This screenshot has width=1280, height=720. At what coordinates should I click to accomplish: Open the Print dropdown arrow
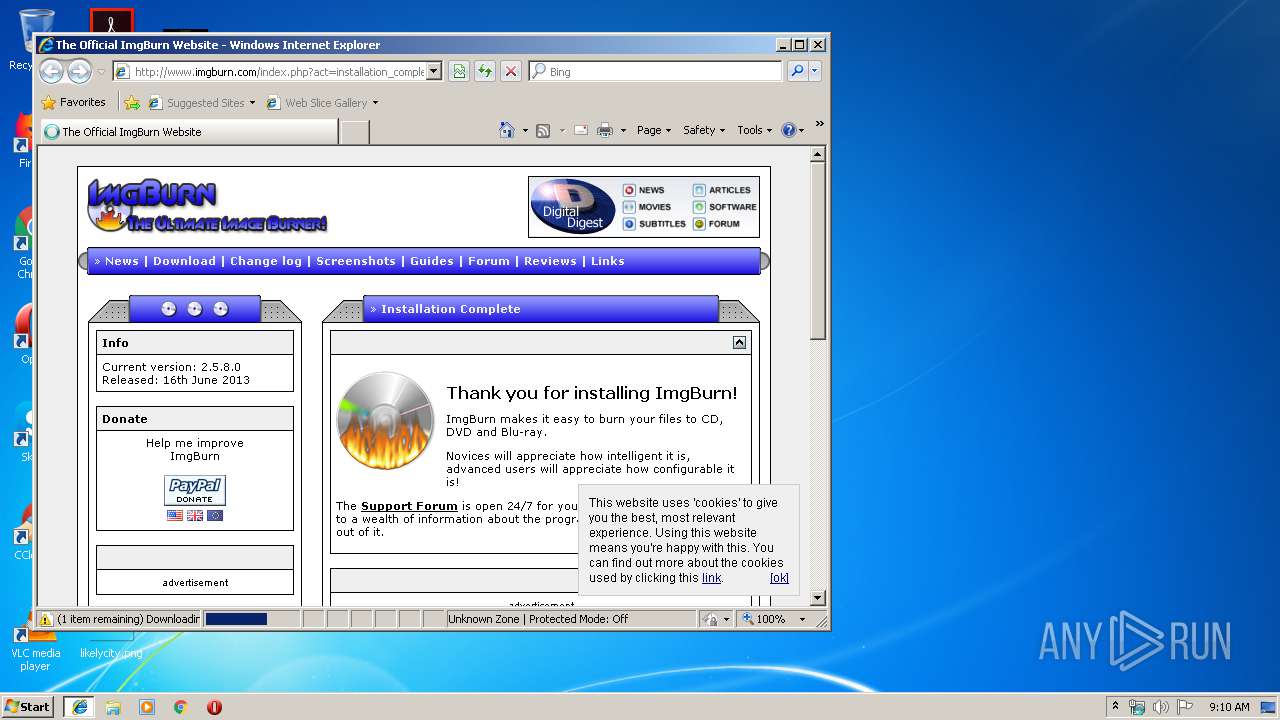[x=623, y=130]
